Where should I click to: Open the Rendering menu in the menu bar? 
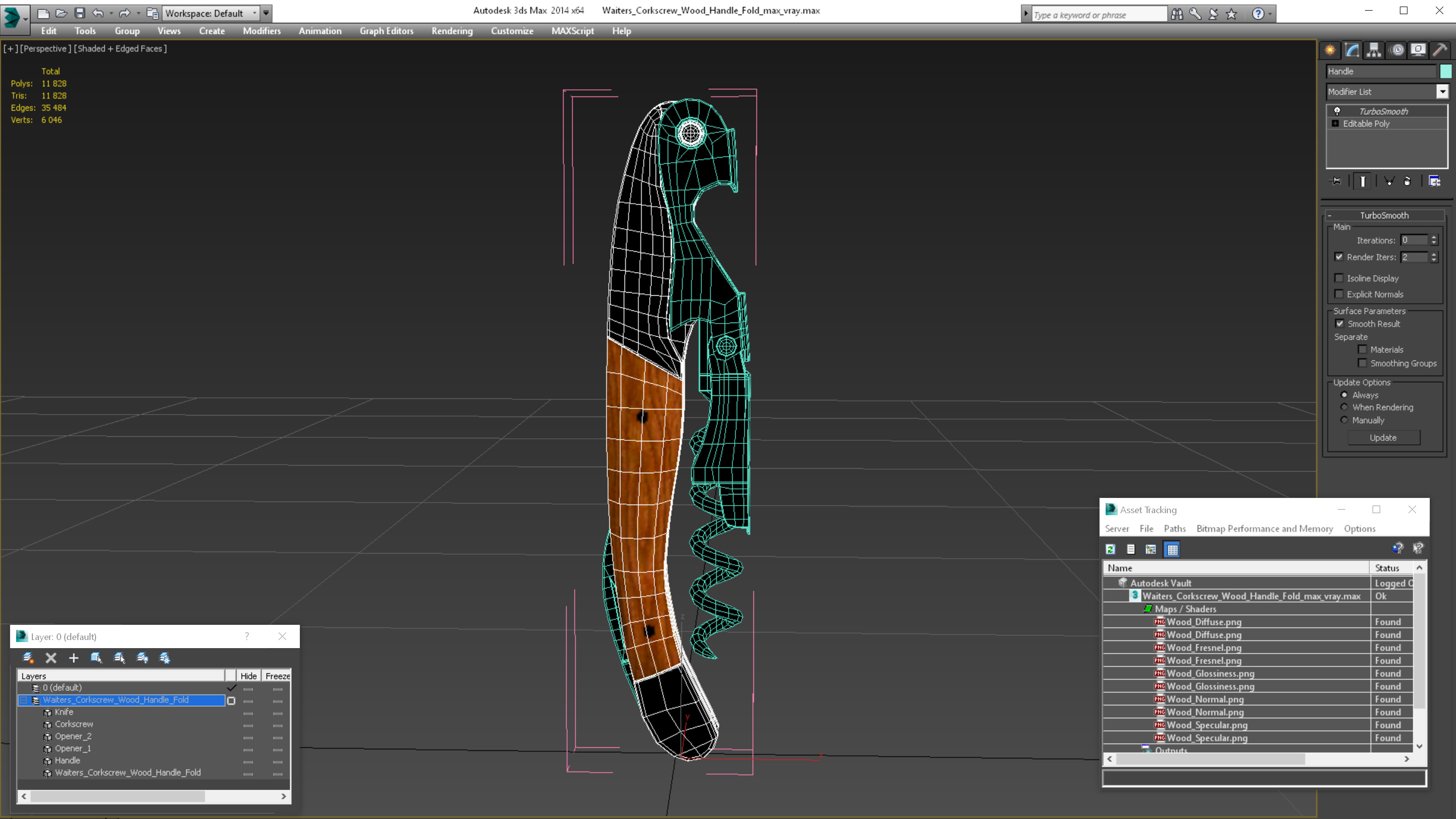[452, 31]
